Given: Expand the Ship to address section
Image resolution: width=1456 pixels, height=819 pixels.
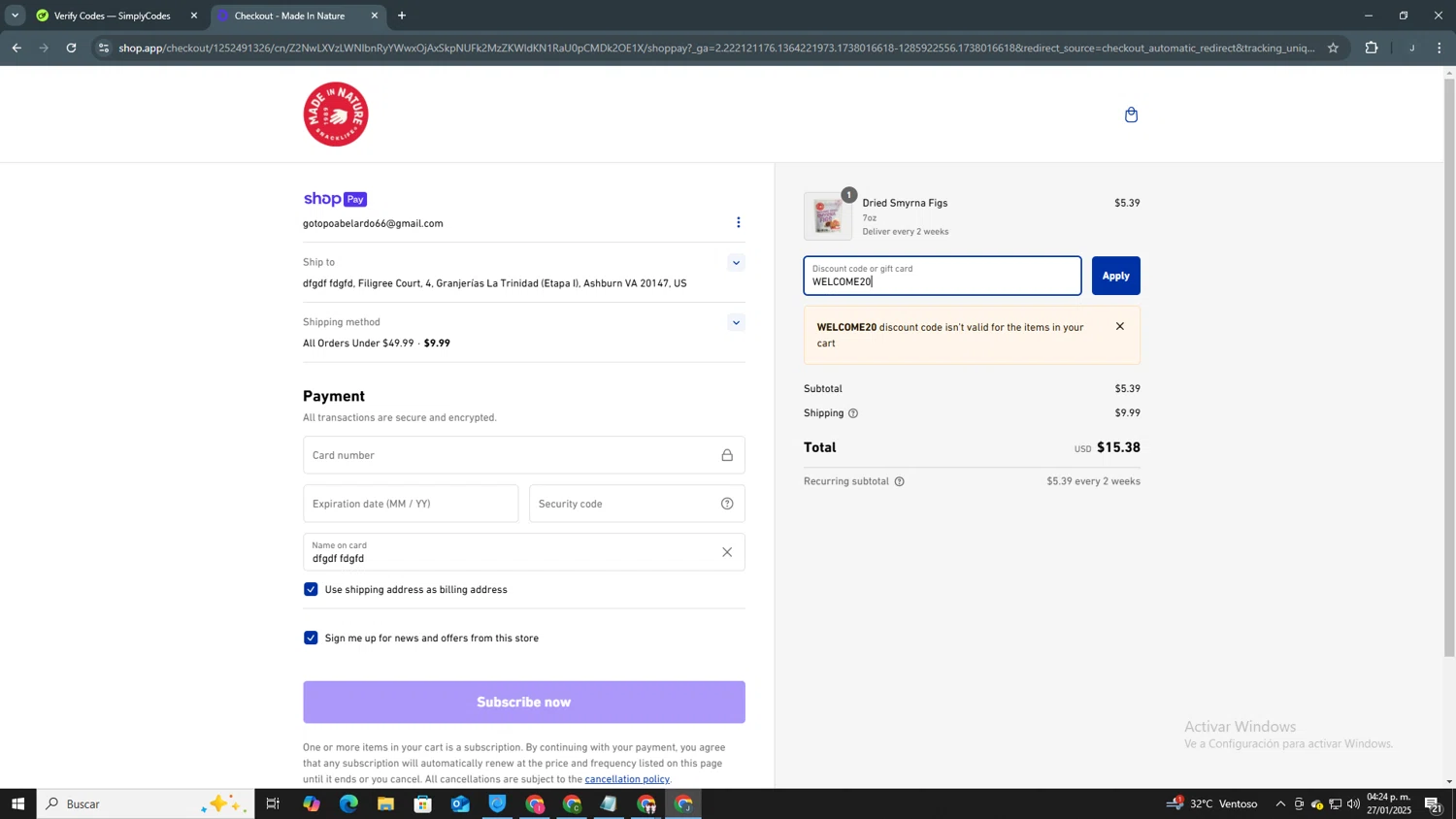Looking at the screenshot, I should tap(736, 263).
